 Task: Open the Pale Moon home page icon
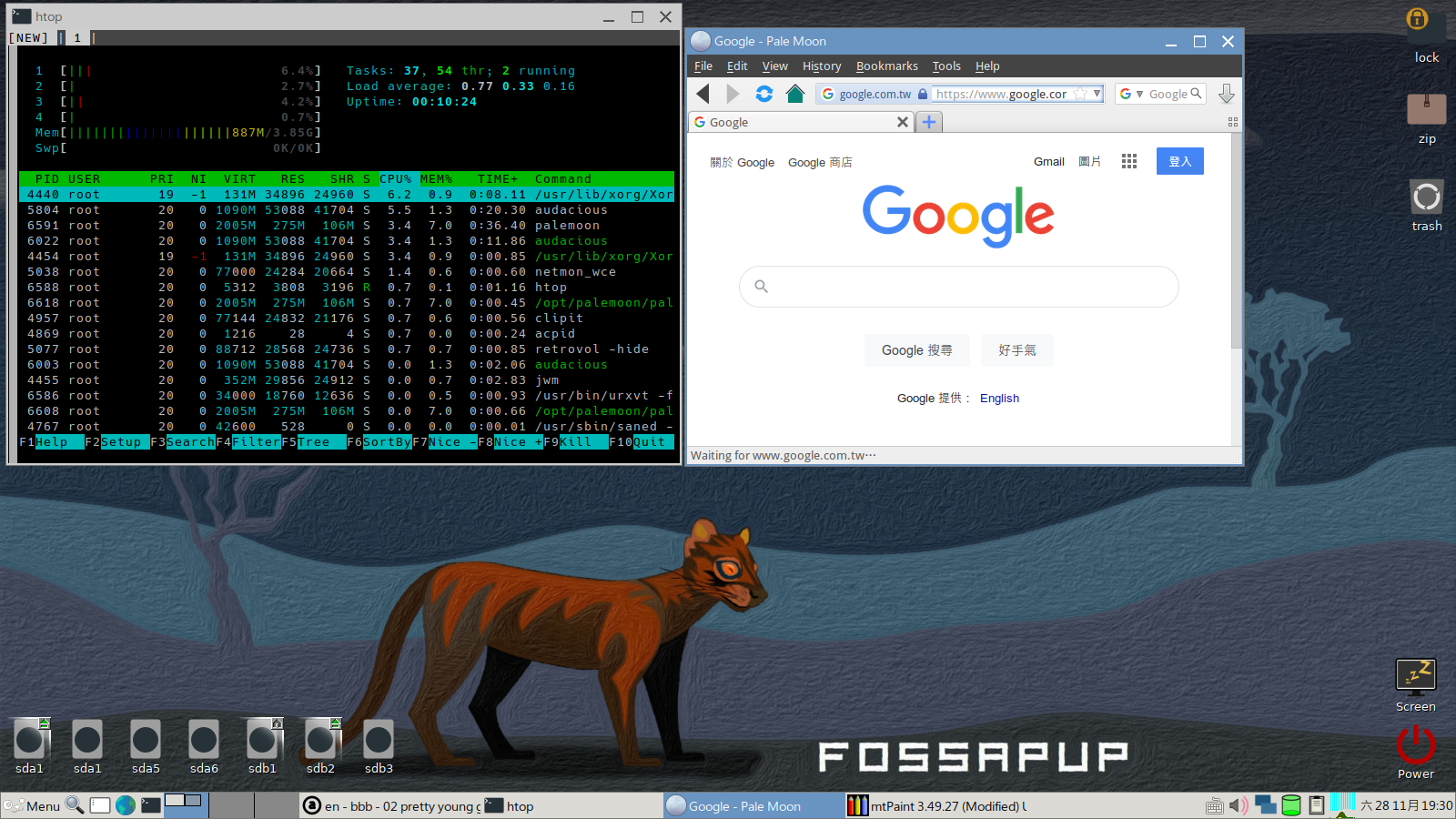click(x=795, y=94)
